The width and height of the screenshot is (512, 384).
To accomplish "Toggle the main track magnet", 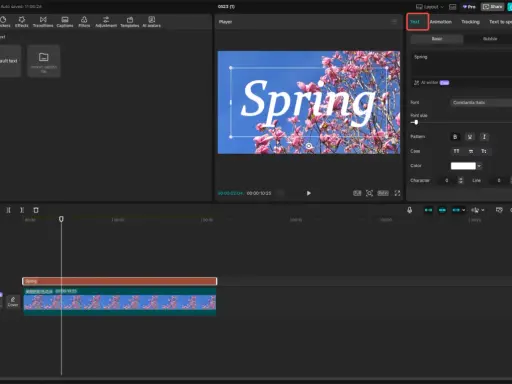I will point(428,210).
